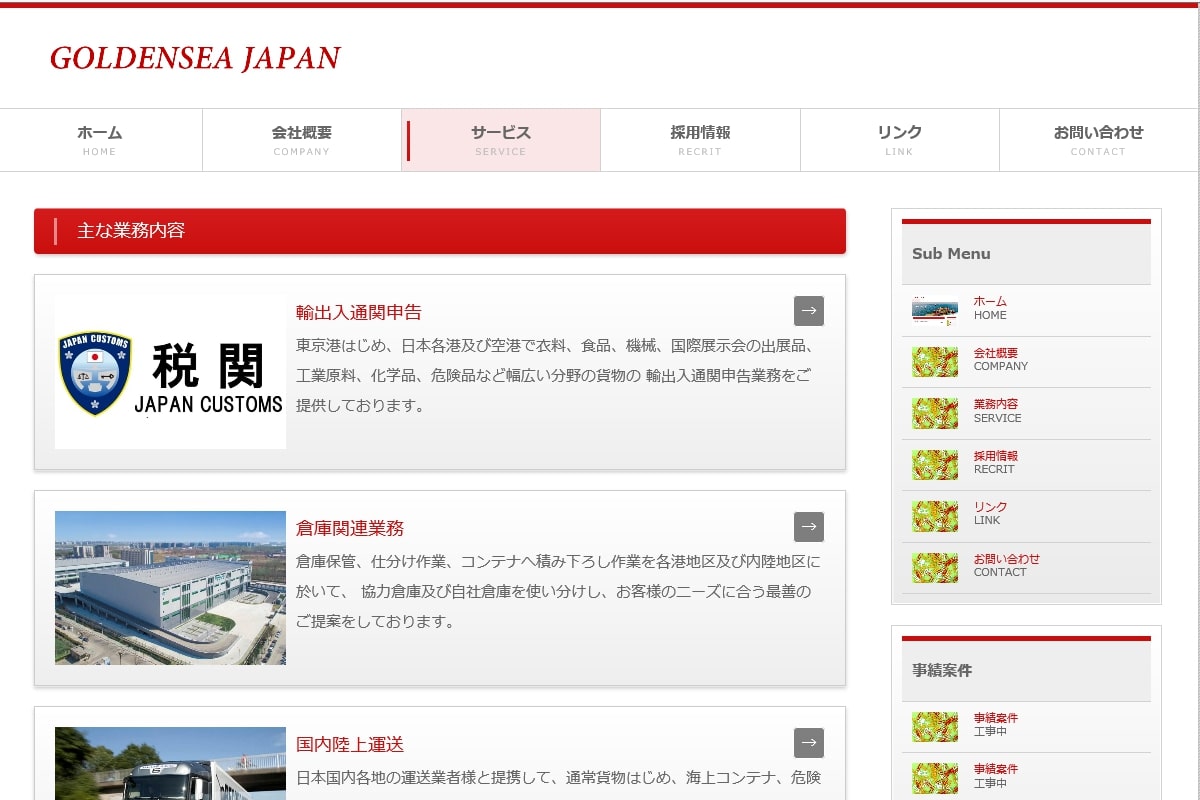Open the ホーム HOME navigation tab
The image size is (1200, 800).
click(101, 140)
